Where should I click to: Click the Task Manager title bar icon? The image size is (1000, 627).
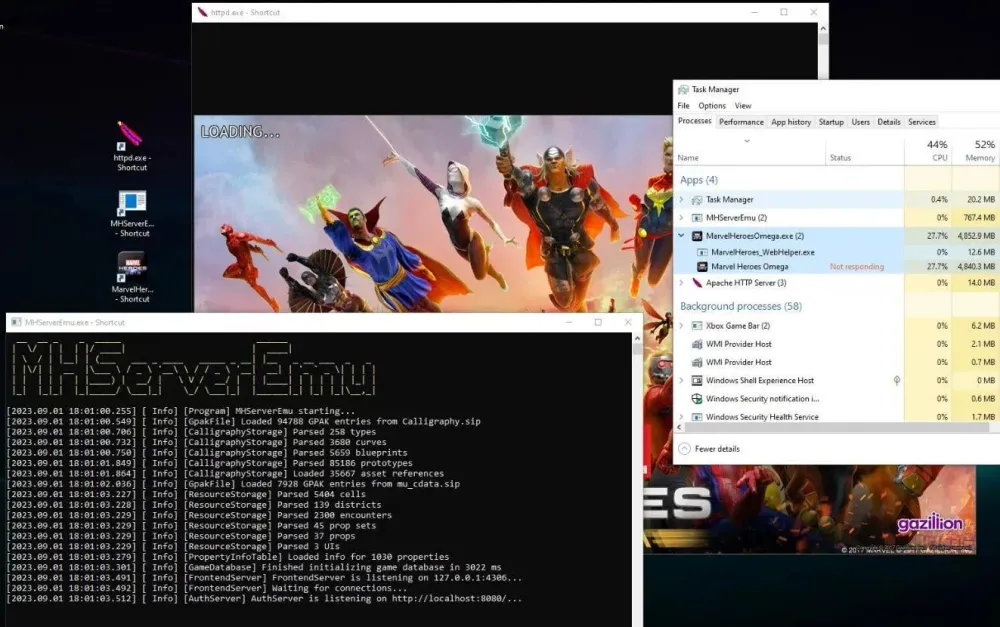tap(683, 89)
